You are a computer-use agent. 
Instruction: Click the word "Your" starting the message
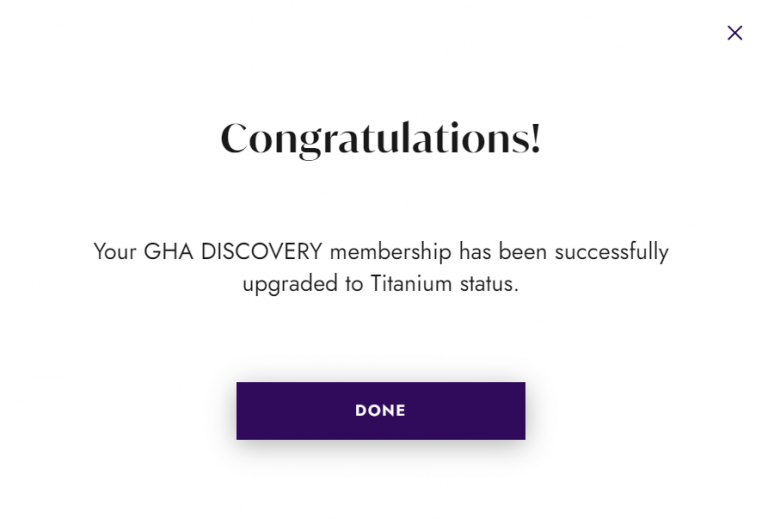[115, 250]
